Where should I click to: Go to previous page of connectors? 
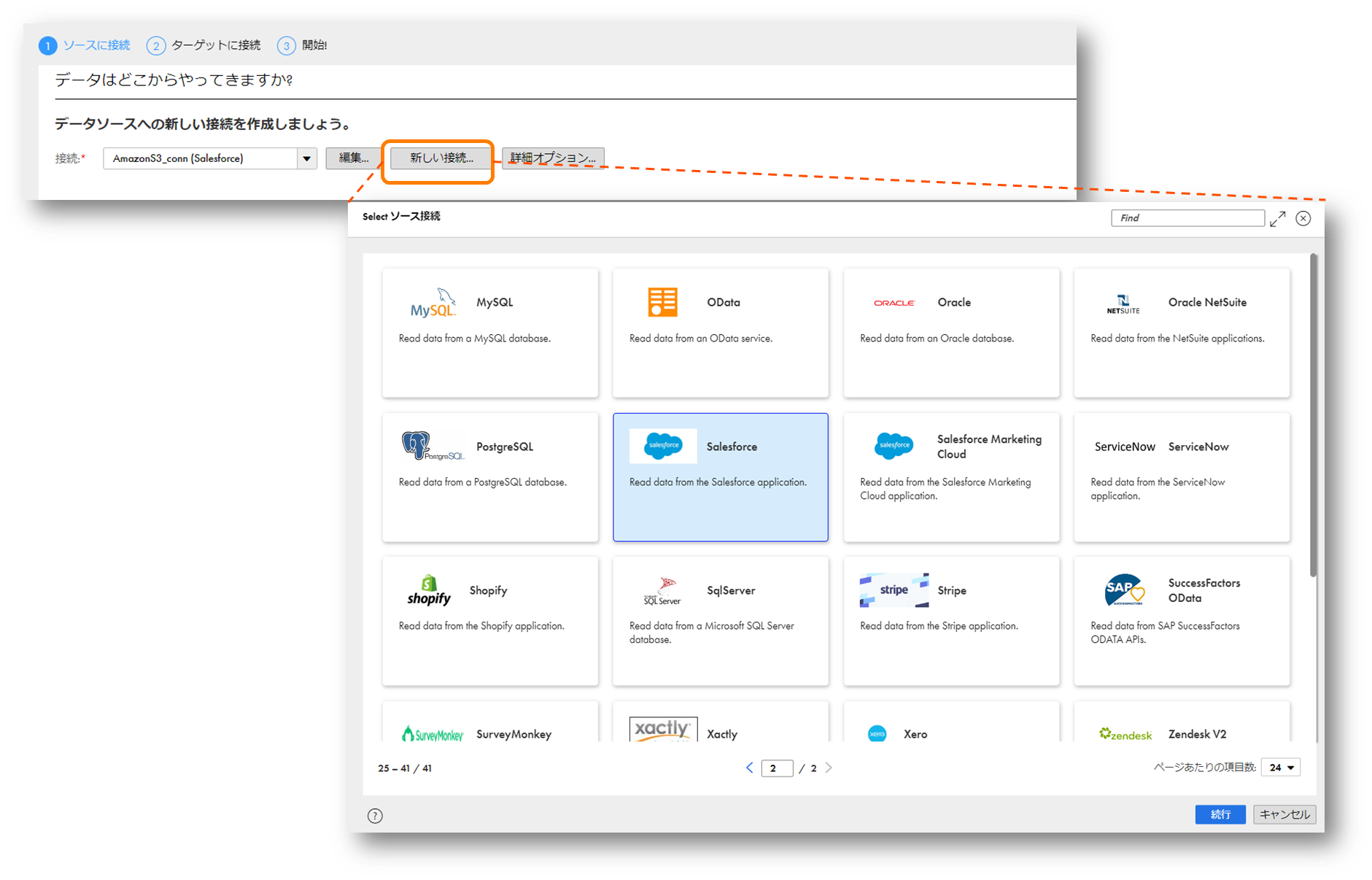pos(749,768)
